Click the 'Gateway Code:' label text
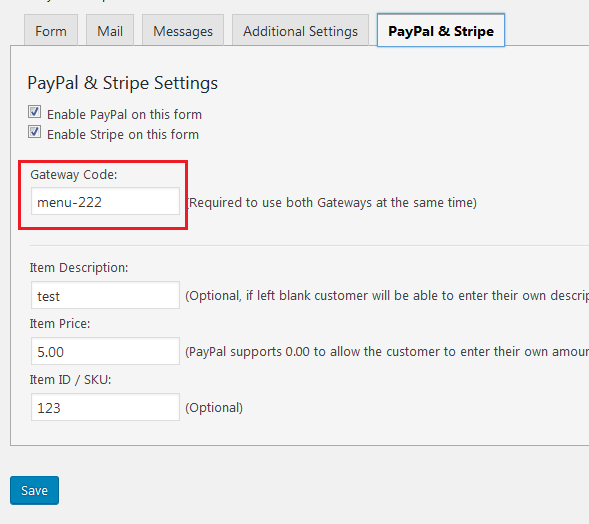This screenshot has width=589, height=524. point(74,175)
